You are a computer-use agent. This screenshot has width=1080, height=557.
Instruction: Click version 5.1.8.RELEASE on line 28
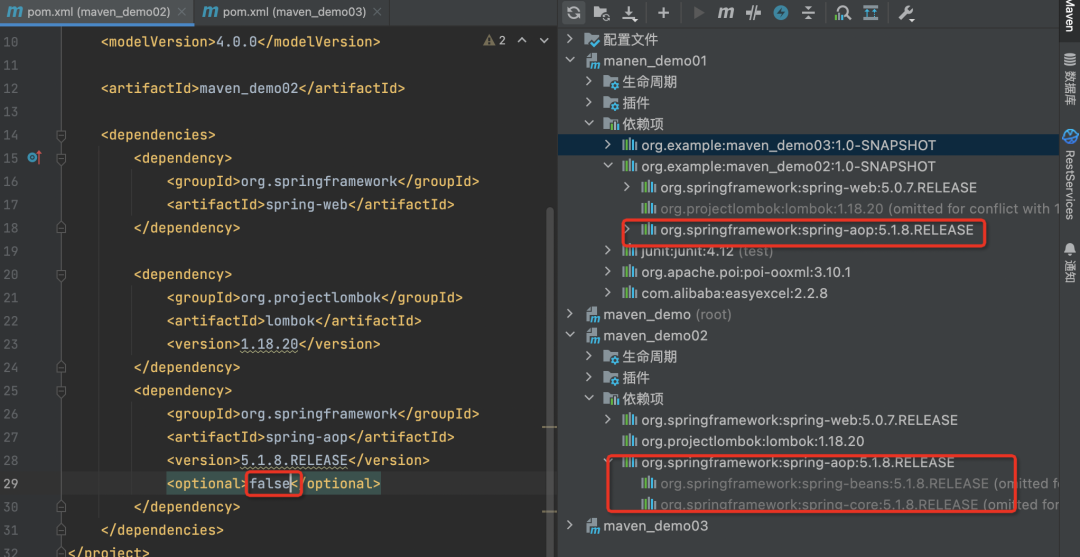[x=294, y=461]
